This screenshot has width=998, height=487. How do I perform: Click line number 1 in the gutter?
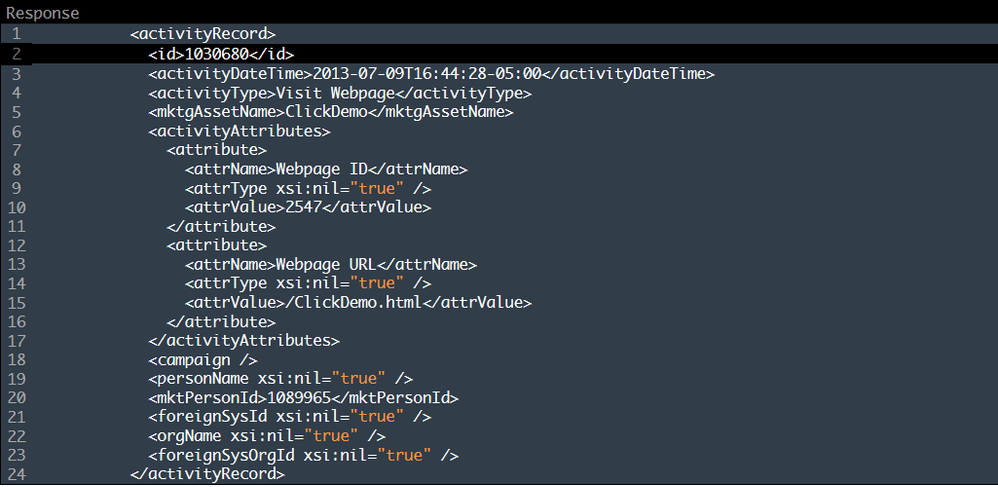(x=17, y=34)
